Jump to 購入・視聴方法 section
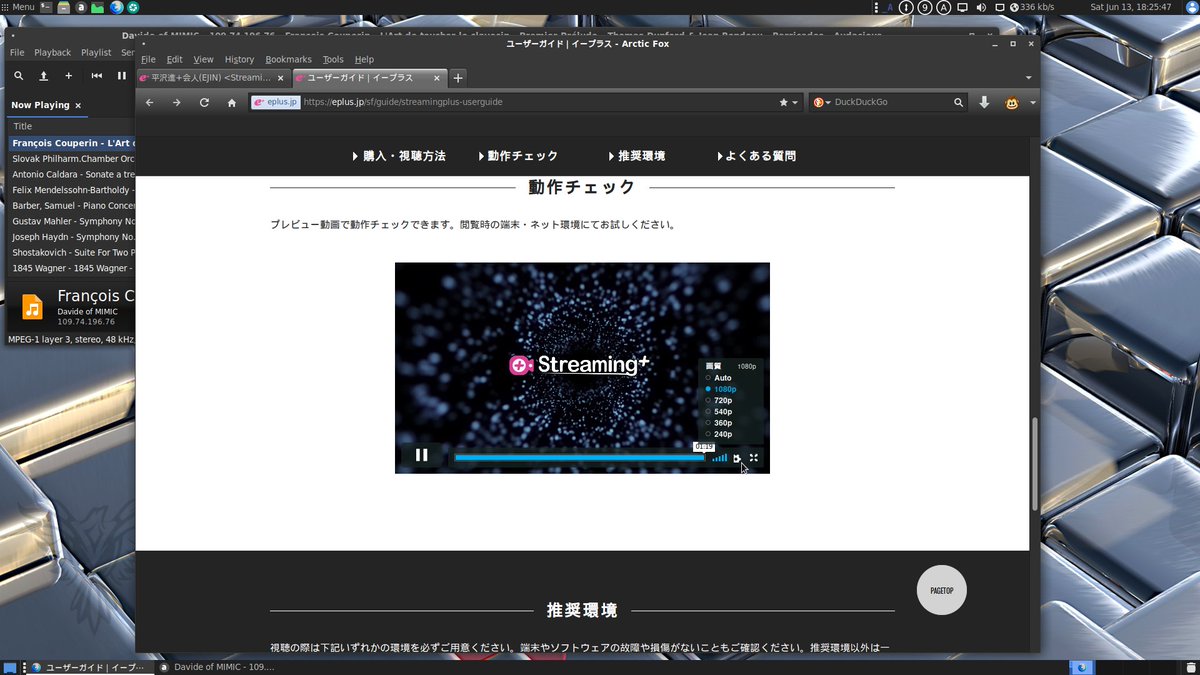1200x675 pixels. pyautogui.click(x=399, y=156)
